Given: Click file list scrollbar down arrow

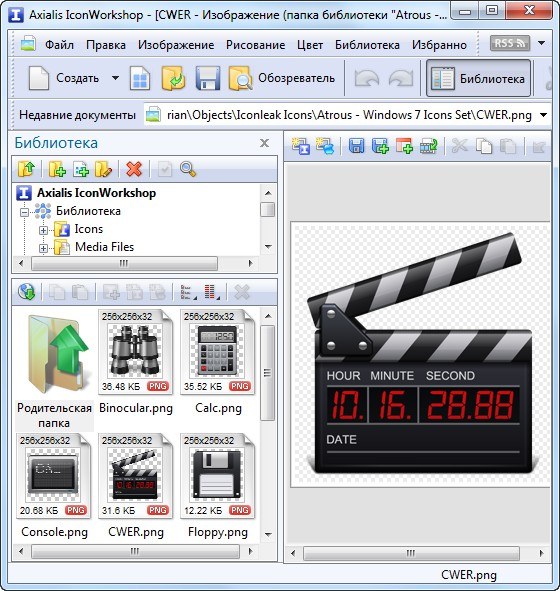Looking at the screenshot, I should click(268, 534).
